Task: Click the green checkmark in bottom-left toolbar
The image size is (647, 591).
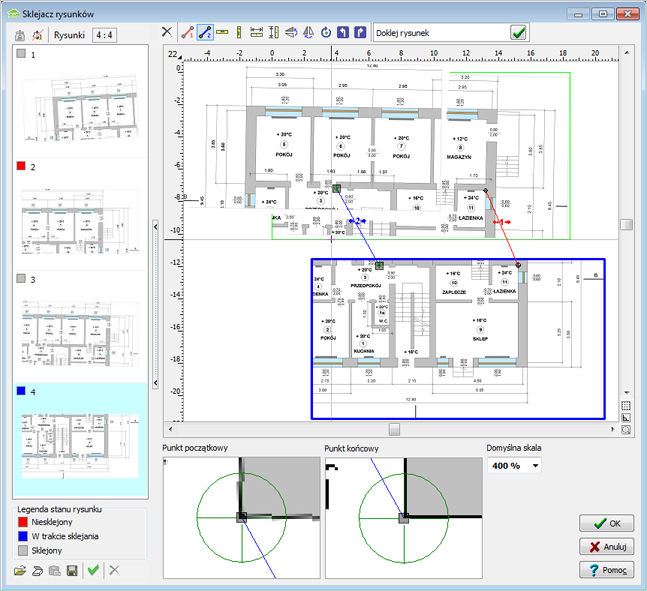Action: (94, 570)
